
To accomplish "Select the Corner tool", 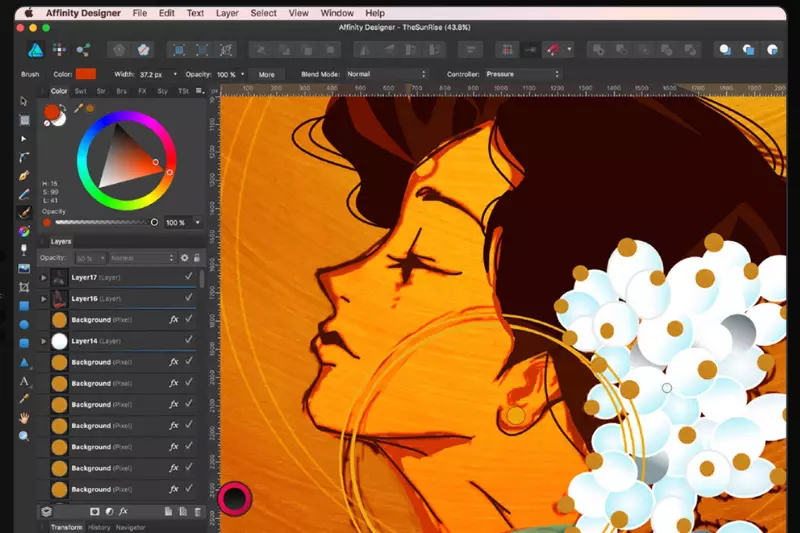I will (24, 157).
